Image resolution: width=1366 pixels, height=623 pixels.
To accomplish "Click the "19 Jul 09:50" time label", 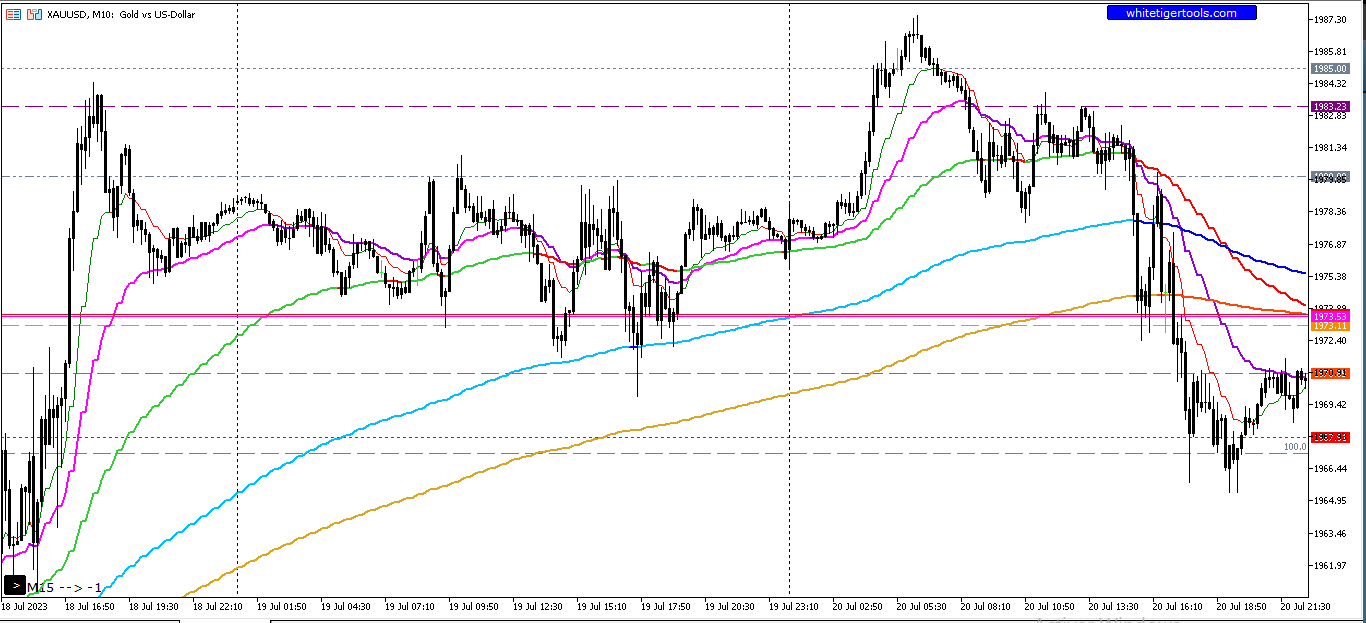I will (474, 606).
